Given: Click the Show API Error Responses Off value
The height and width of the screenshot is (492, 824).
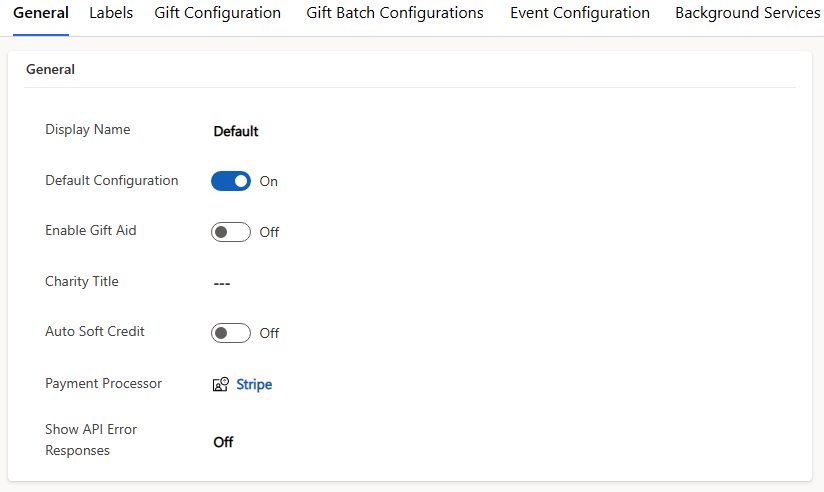Looking at the screenshot, I should 223,442.
